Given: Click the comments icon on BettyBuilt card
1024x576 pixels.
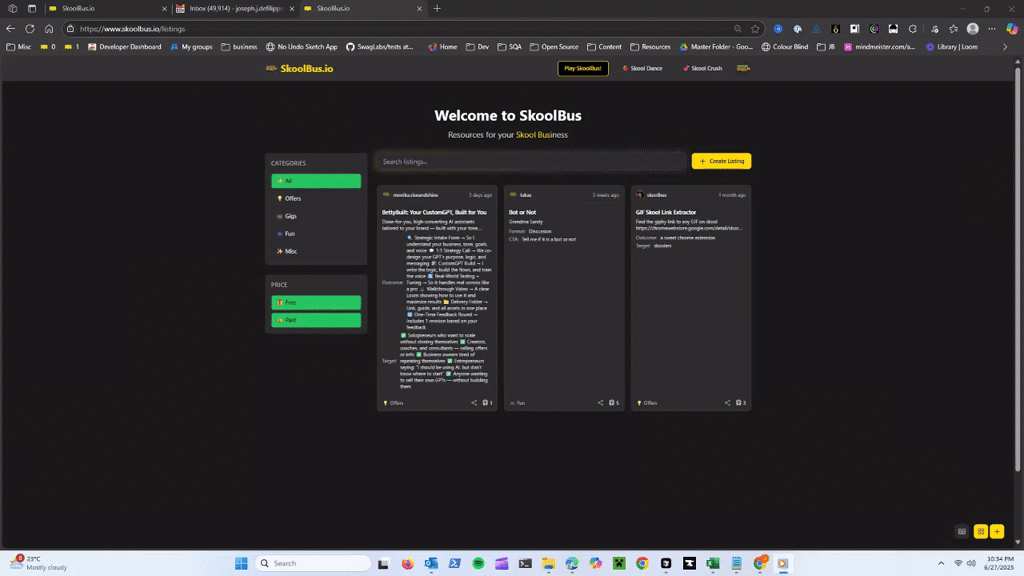Looking at the screenshot, I should click(x=487, y=403).
